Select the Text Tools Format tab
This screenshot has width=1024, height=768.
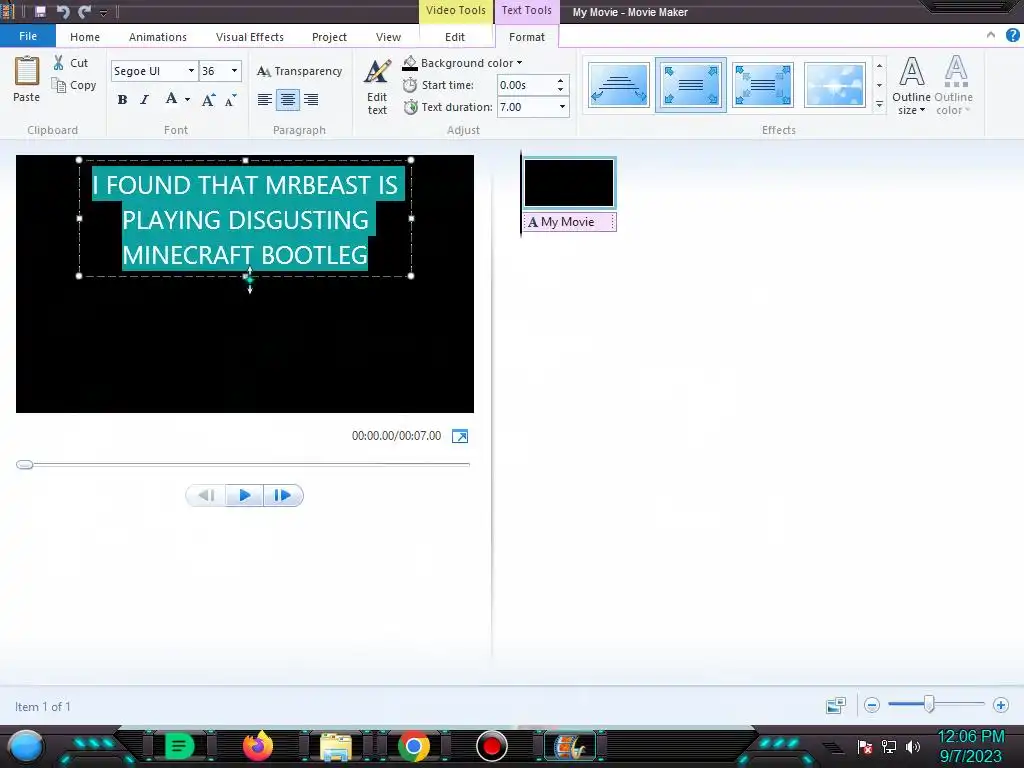[526, 37]
